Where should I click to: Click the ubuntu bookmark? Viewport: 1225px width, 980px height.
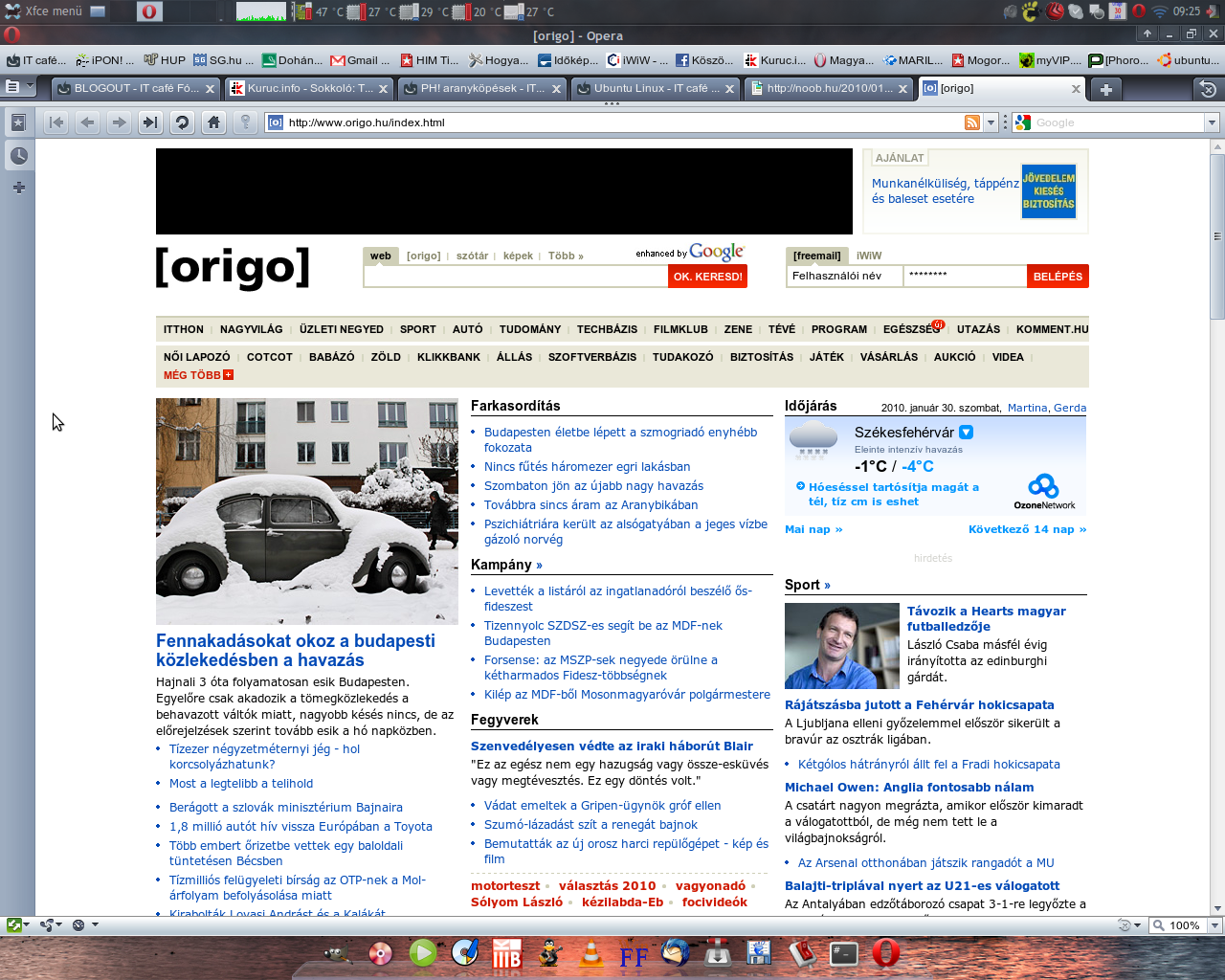click(x=1189, y=60)
